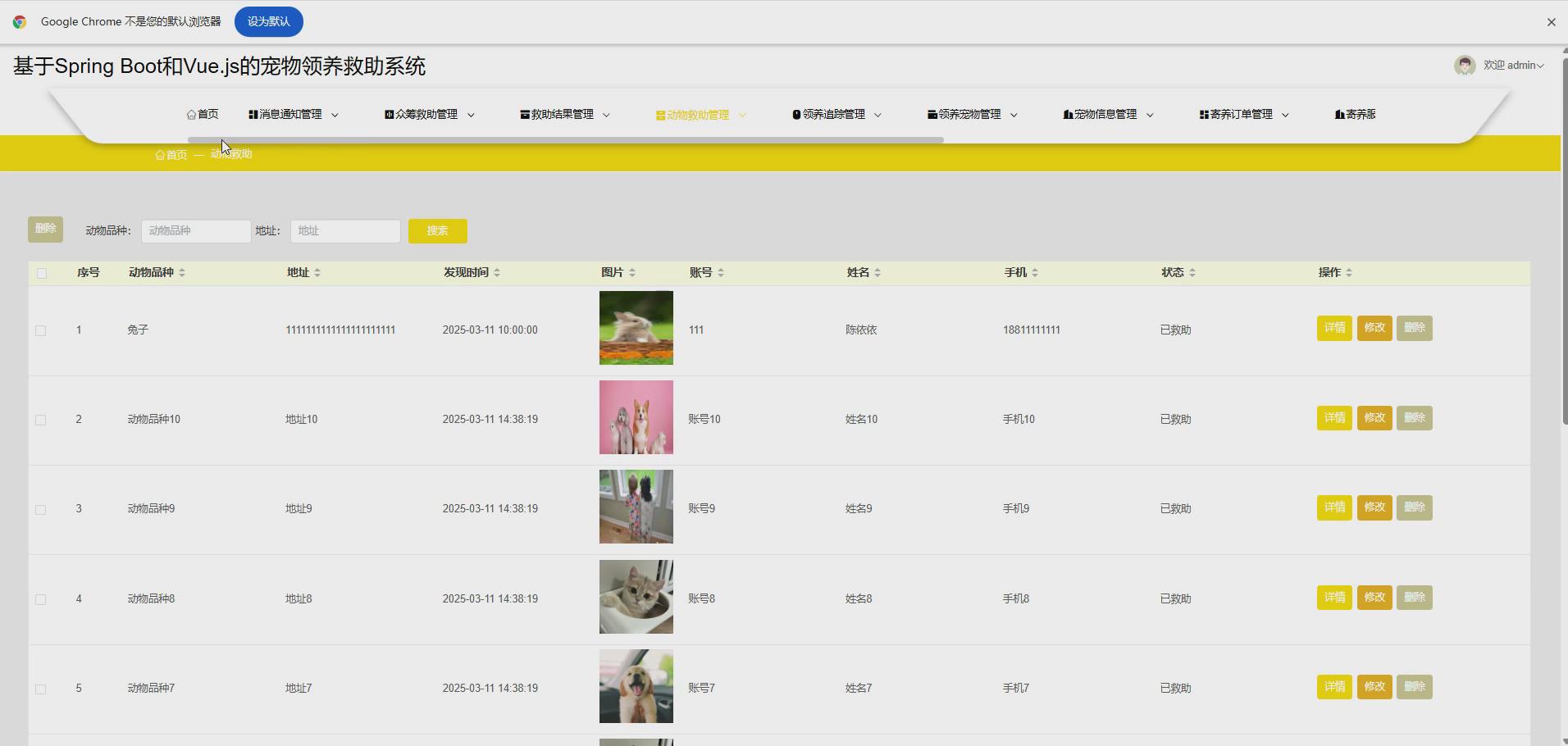1568x746 pixels.
Task: Sort by 动物品种 column arrows
Action: click(x=182, y=273)
